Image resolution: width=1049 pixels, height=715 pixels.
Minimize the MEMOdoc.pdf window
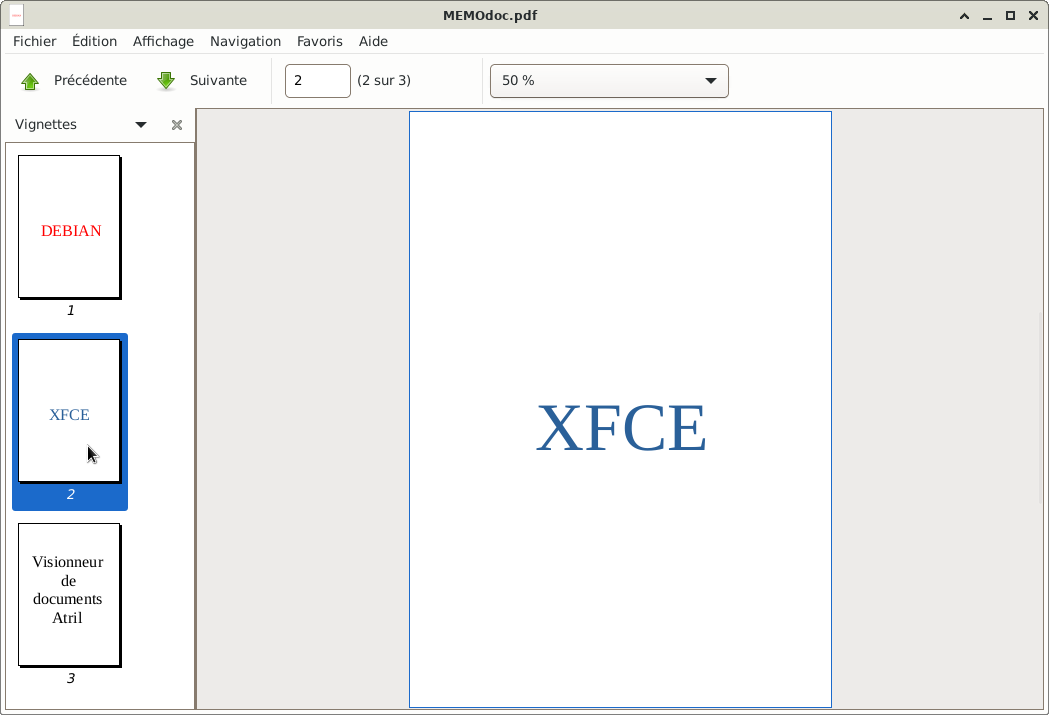(987, 16)
